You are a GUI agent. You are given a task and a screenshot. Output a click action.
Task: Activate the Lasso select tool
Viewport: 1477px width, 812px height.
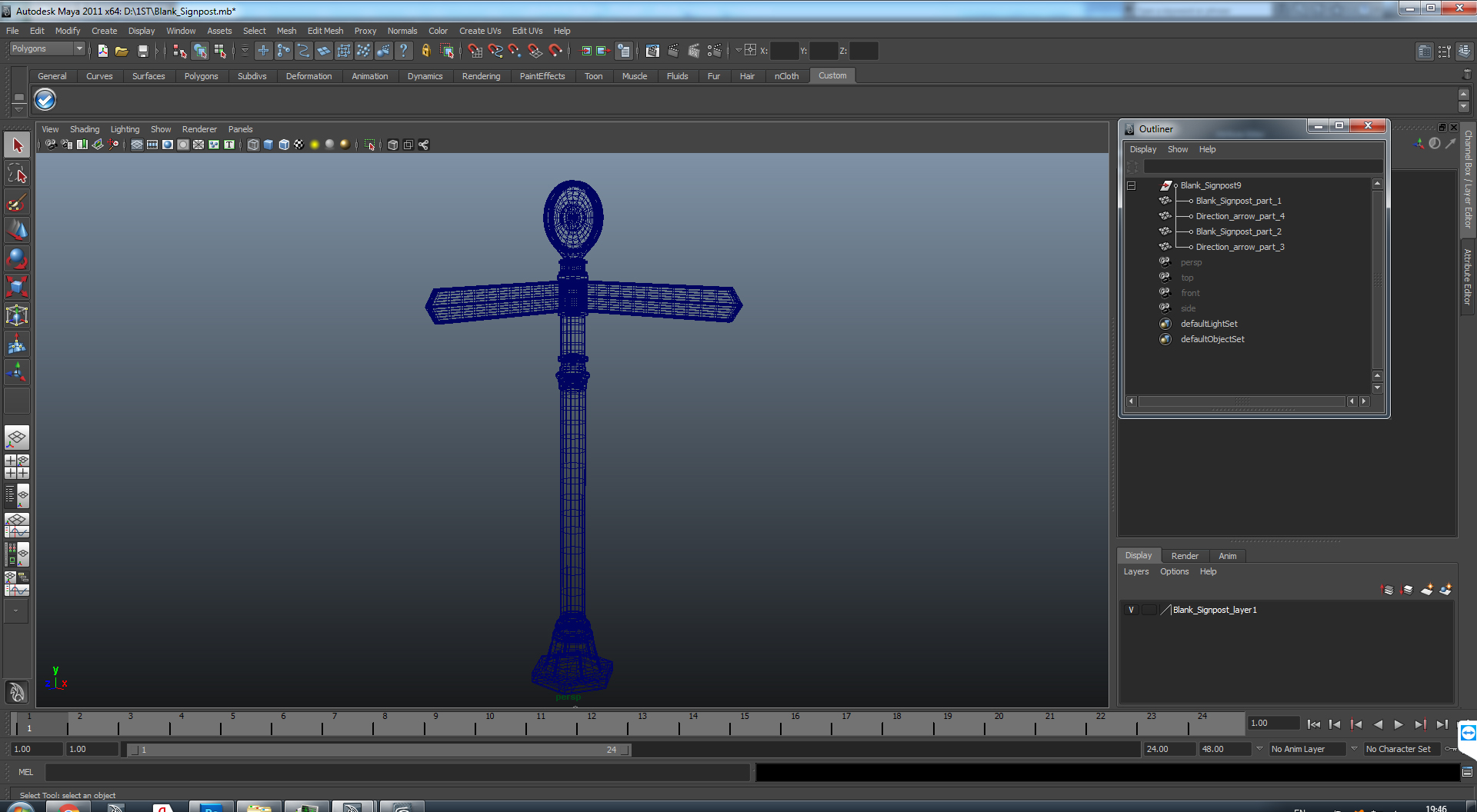click(x=17, y=174)
